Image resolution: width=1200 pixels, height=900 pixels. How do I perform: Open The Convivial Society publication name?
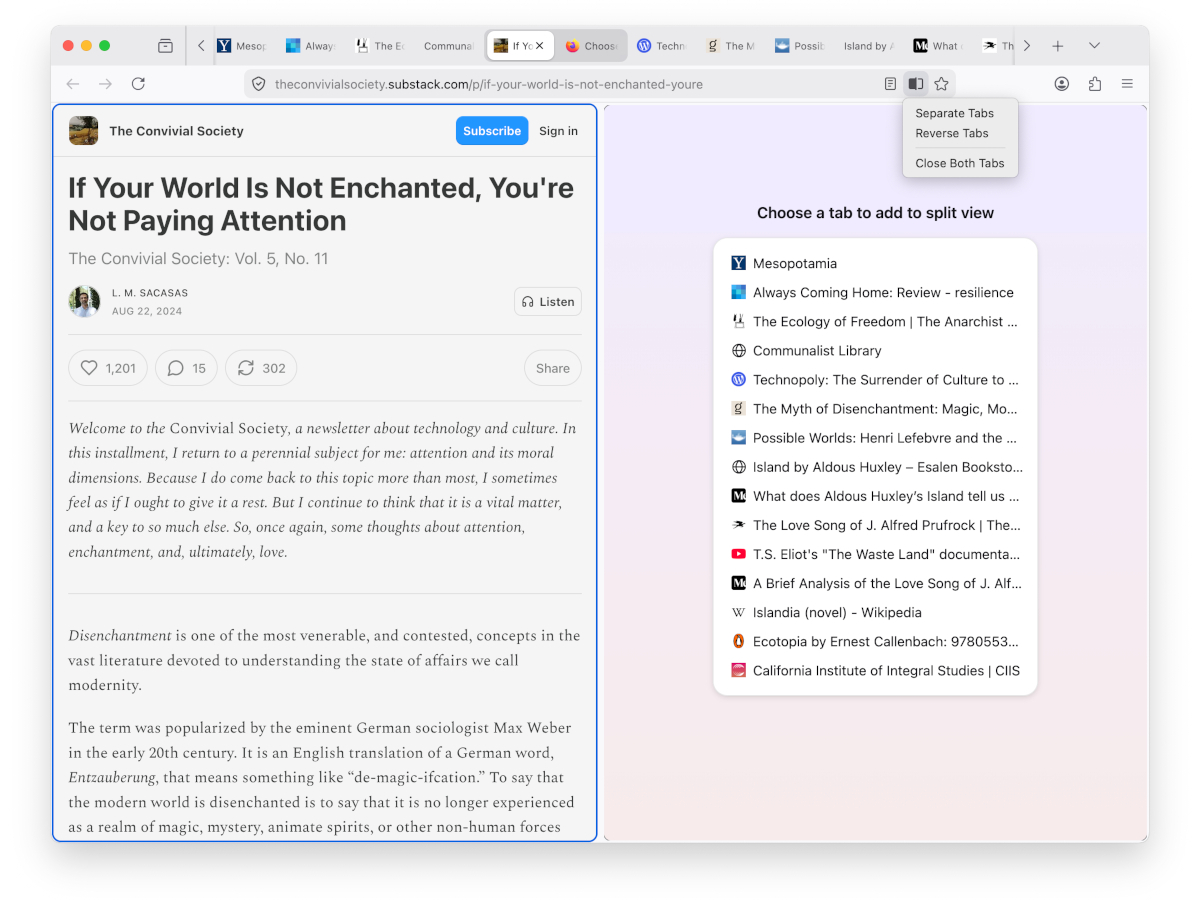coord(176,131)
